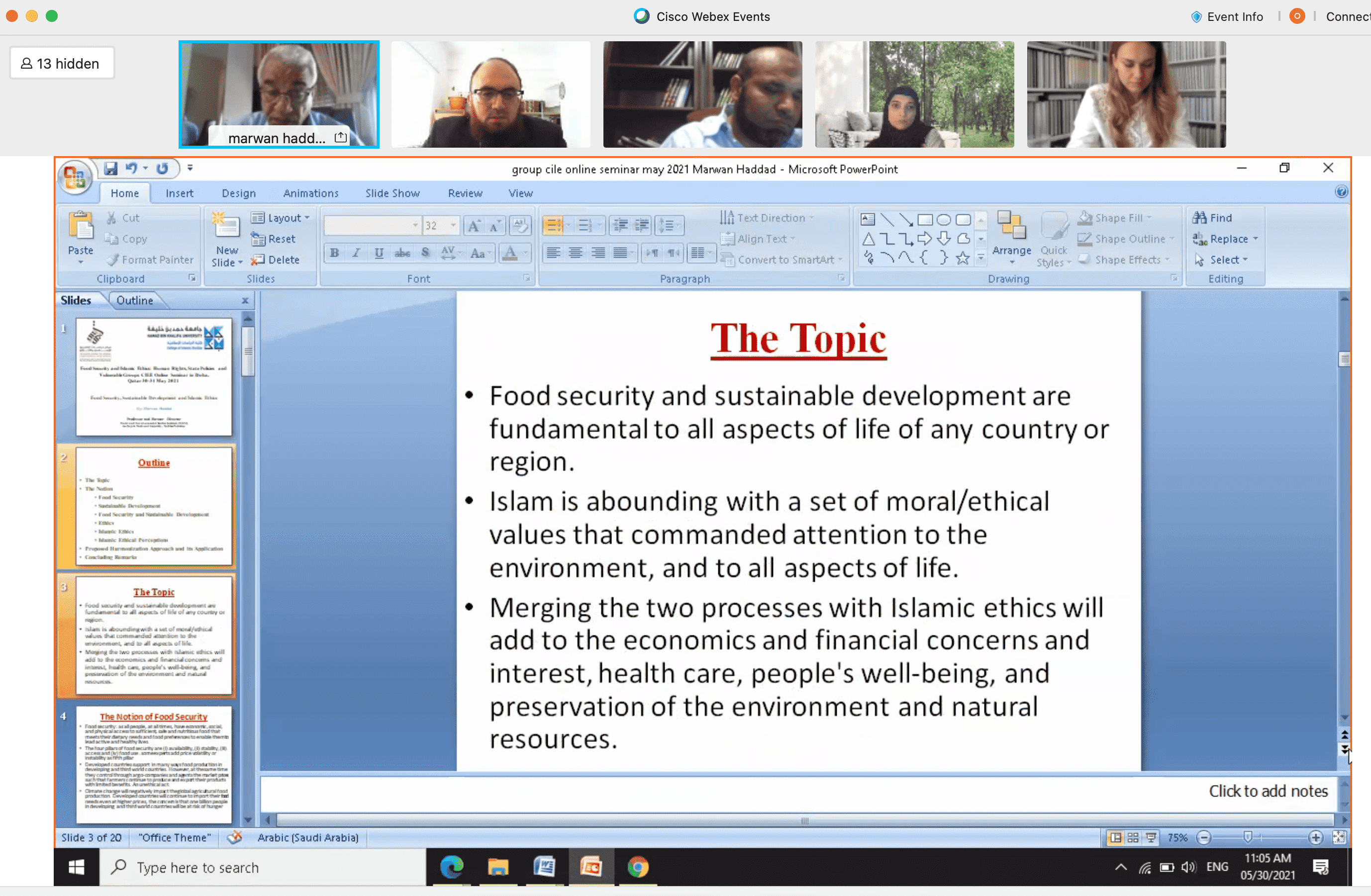Click the zoom slider handle
The height and width of the screenshot is (896, 1371).
(1247, 838)
